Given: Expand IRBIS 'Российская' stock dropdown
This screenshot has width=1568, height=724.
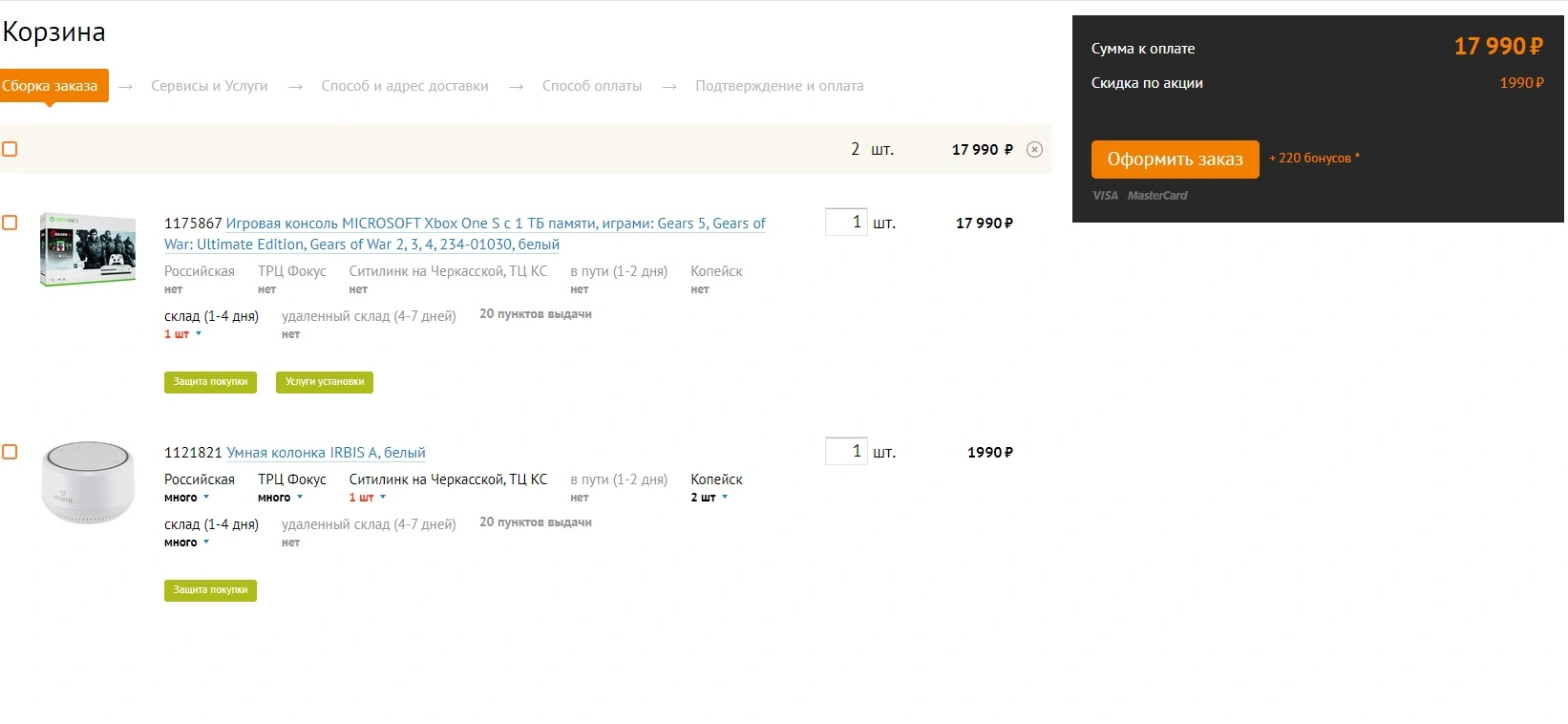Looking at the screenshot, I should point(186,498).
